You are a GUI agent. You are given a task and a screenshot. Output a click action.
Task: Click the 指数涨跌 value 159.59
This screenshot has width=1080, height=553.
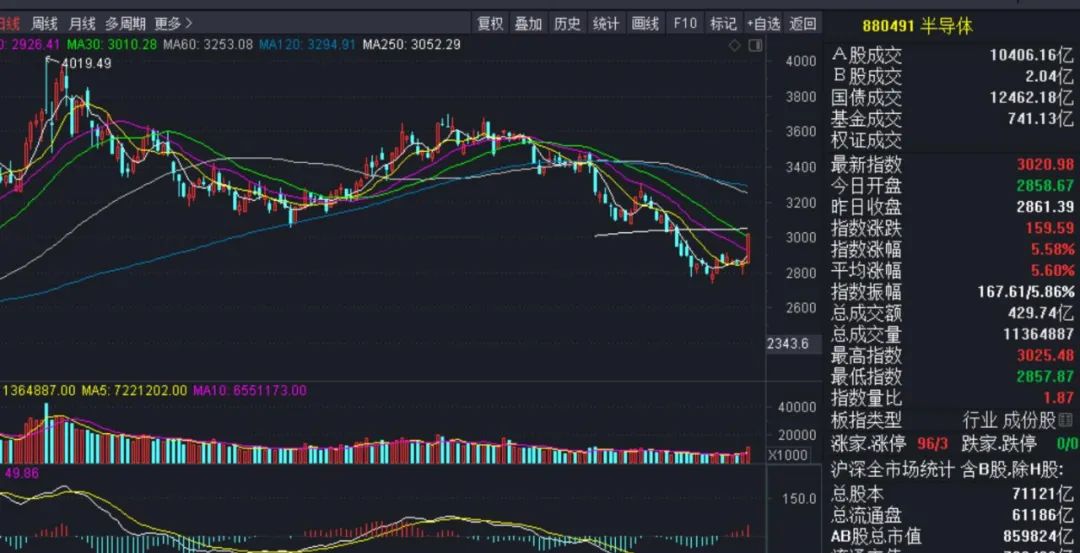[x=1050, y=228]
